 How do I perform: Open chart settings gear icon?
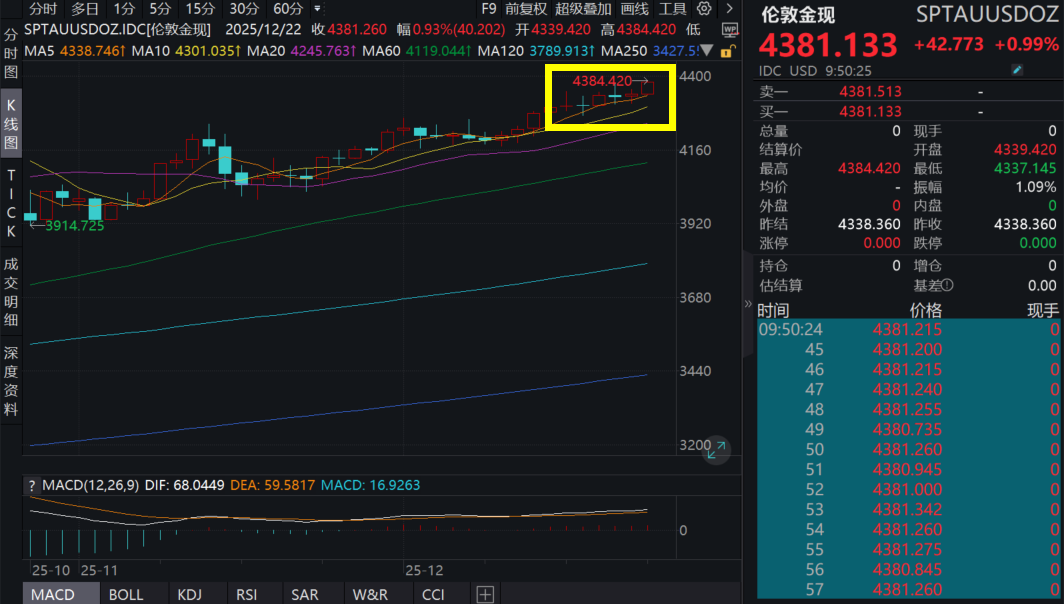click(704, 9)
